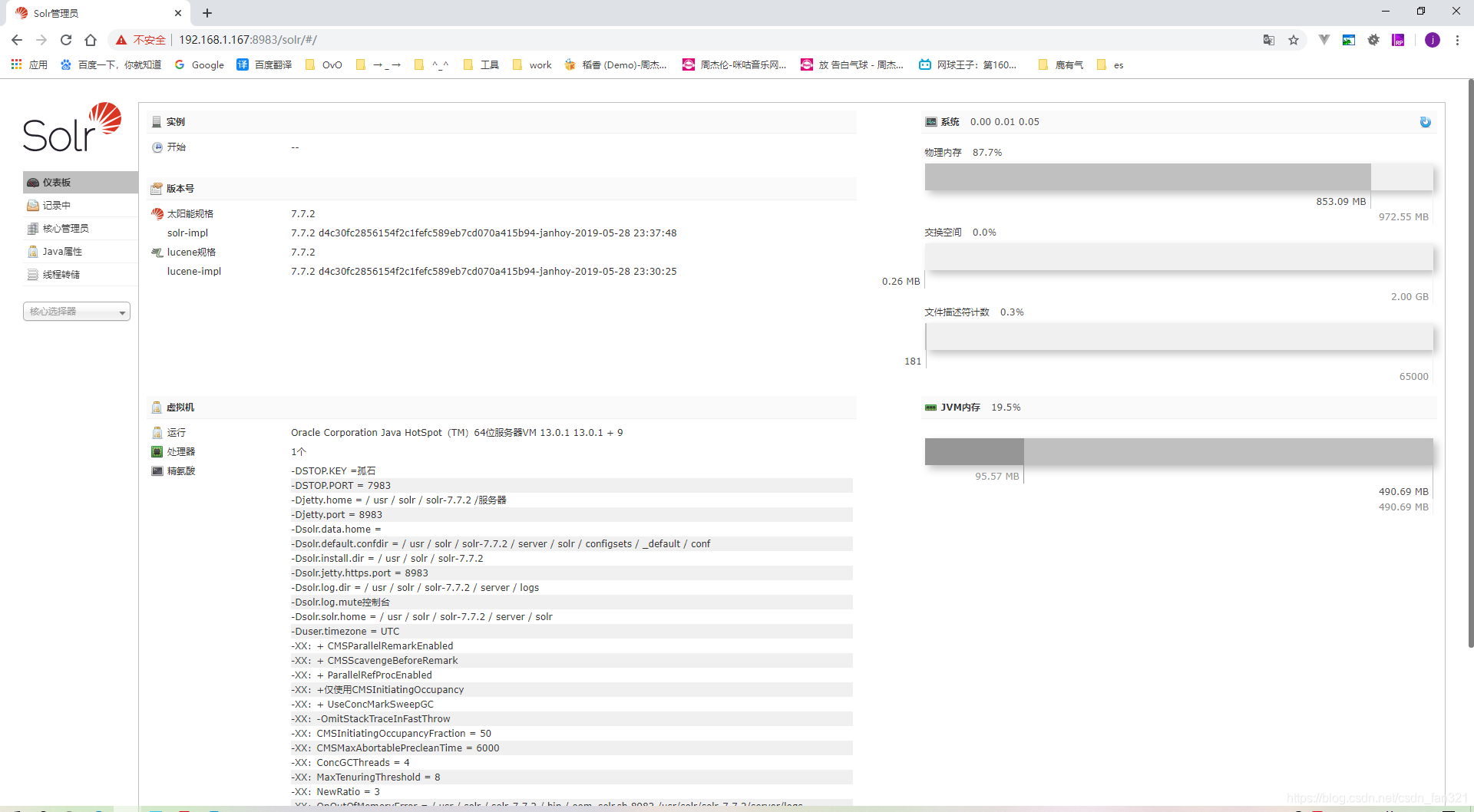The width and height of the screenshot is (1474, 812).
Task: Click the page vertical scrollbar
Action: [1469, 364]
